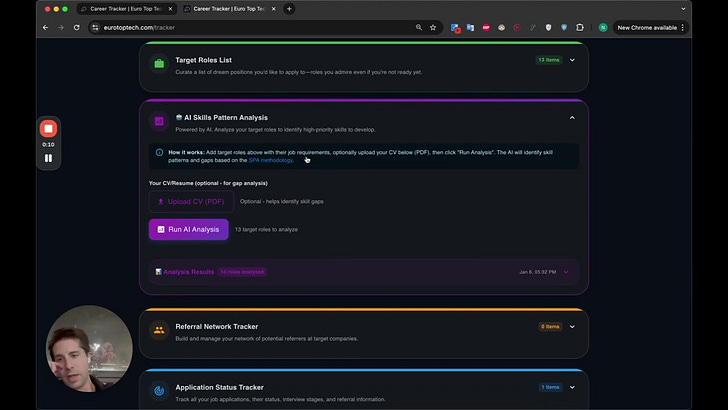Open the first extension icon with red badge
728x410 pixels.
pyautogui.click(x=455, y=28)
